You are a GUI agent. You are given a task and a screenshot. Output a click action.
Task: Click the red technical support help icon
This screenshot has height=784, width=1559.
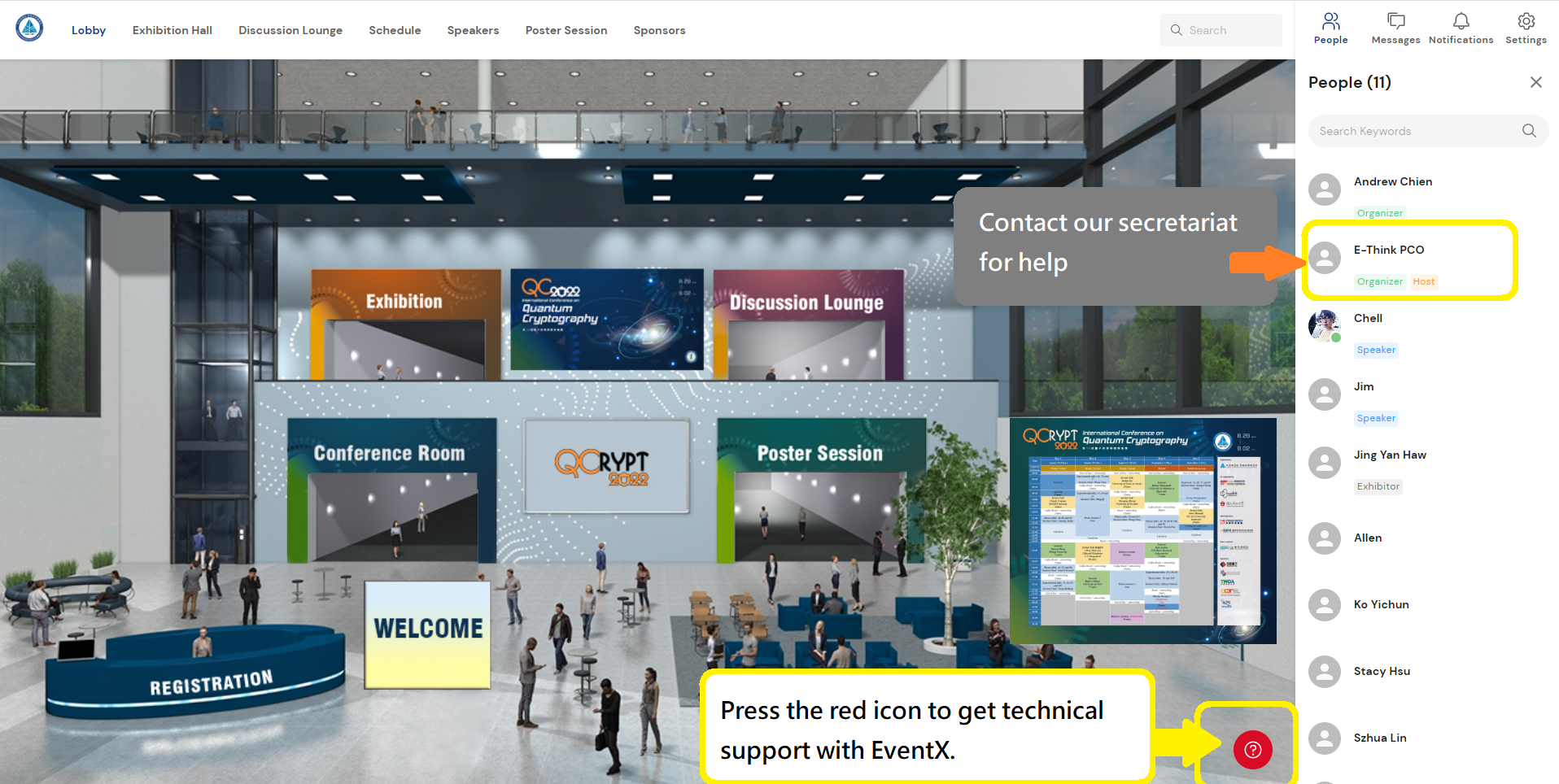point(1252,750)
